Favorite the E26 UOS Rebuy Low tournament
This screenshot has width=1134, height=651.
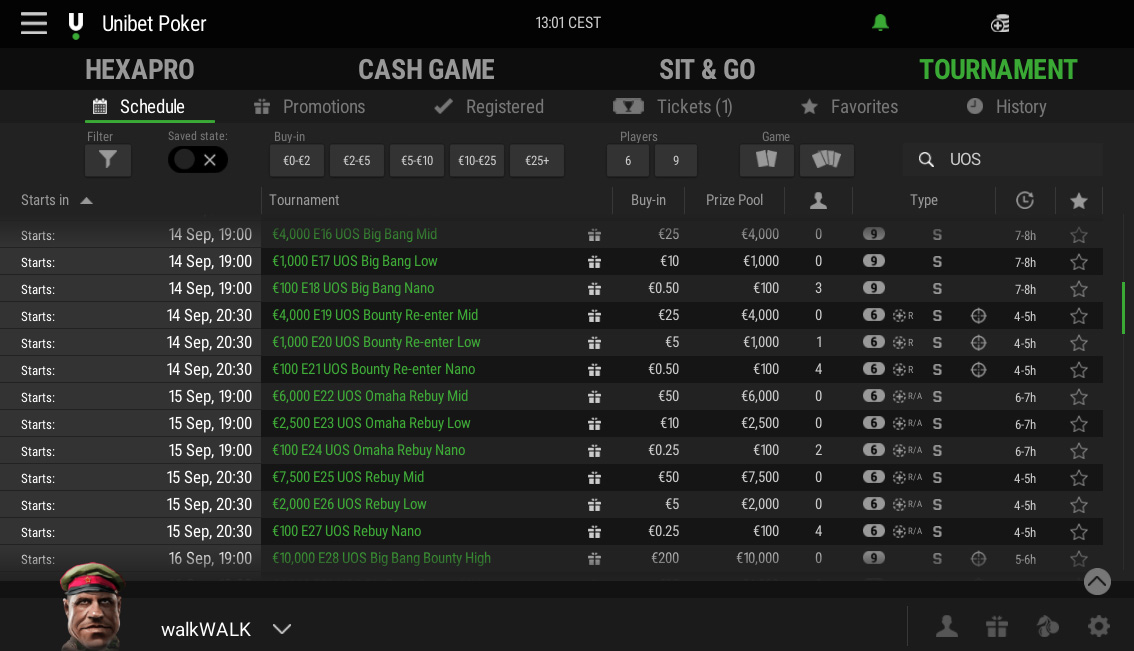point(1078,505)
